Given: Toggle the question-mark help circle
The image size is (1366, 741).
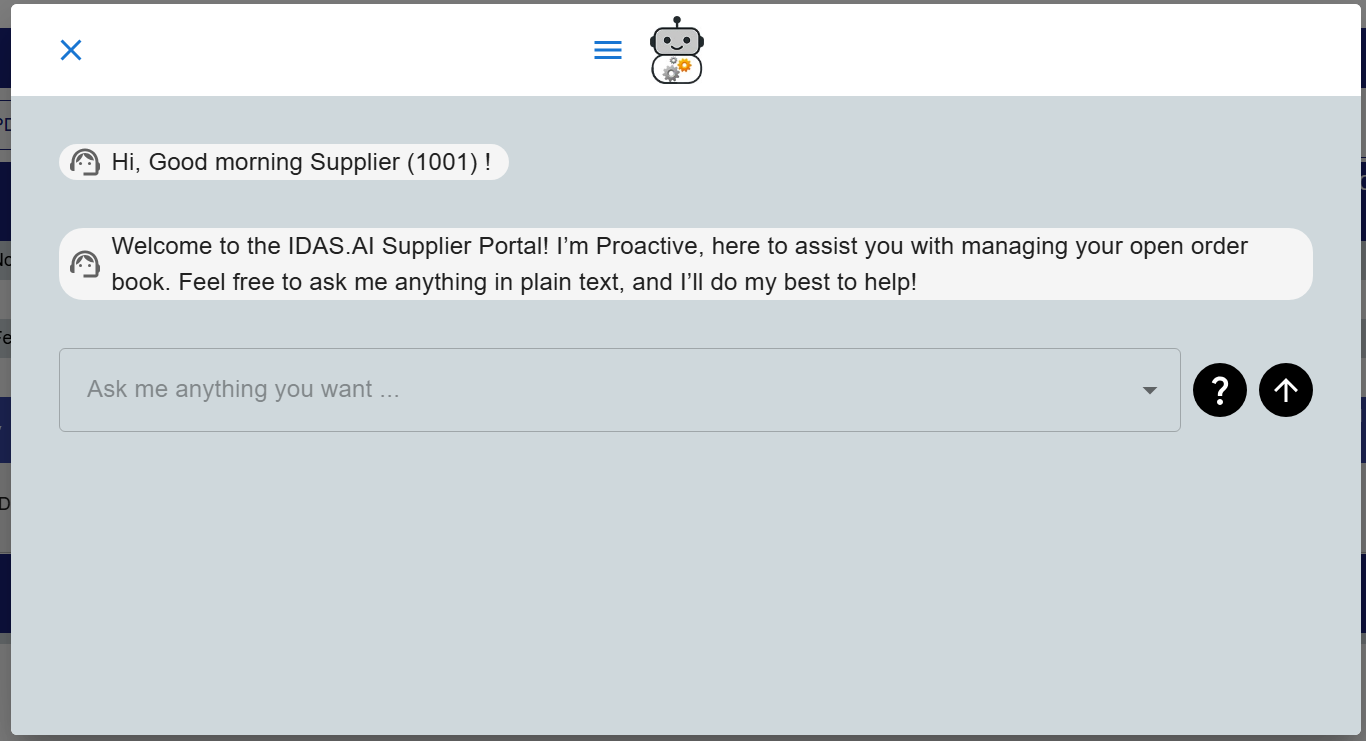Looking at the screenshot, I should 1220,390.
